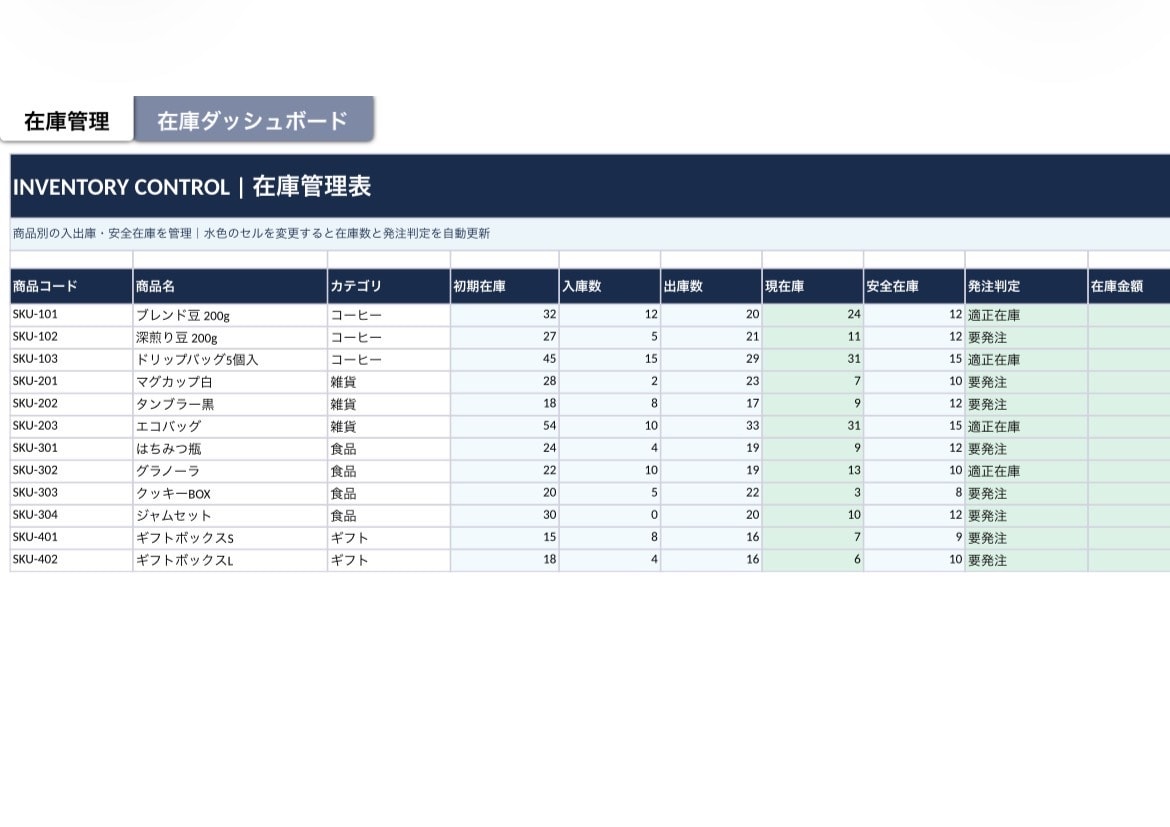Screen dimensions: 1170x827
Task: Select cell SKU-202
Action: (72, 405)
